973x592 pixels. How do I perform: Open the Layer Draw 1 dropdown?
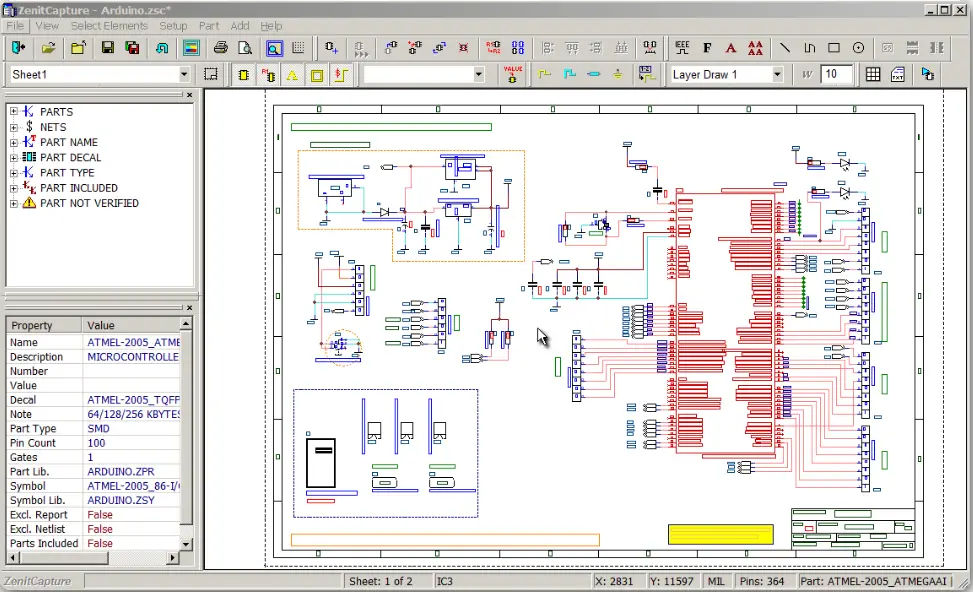point(777,74)
